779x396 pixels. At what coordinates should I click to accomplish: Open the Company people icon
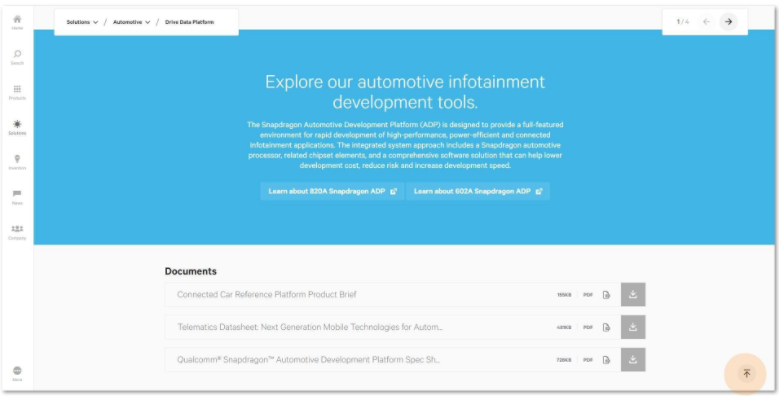point(17,232)
